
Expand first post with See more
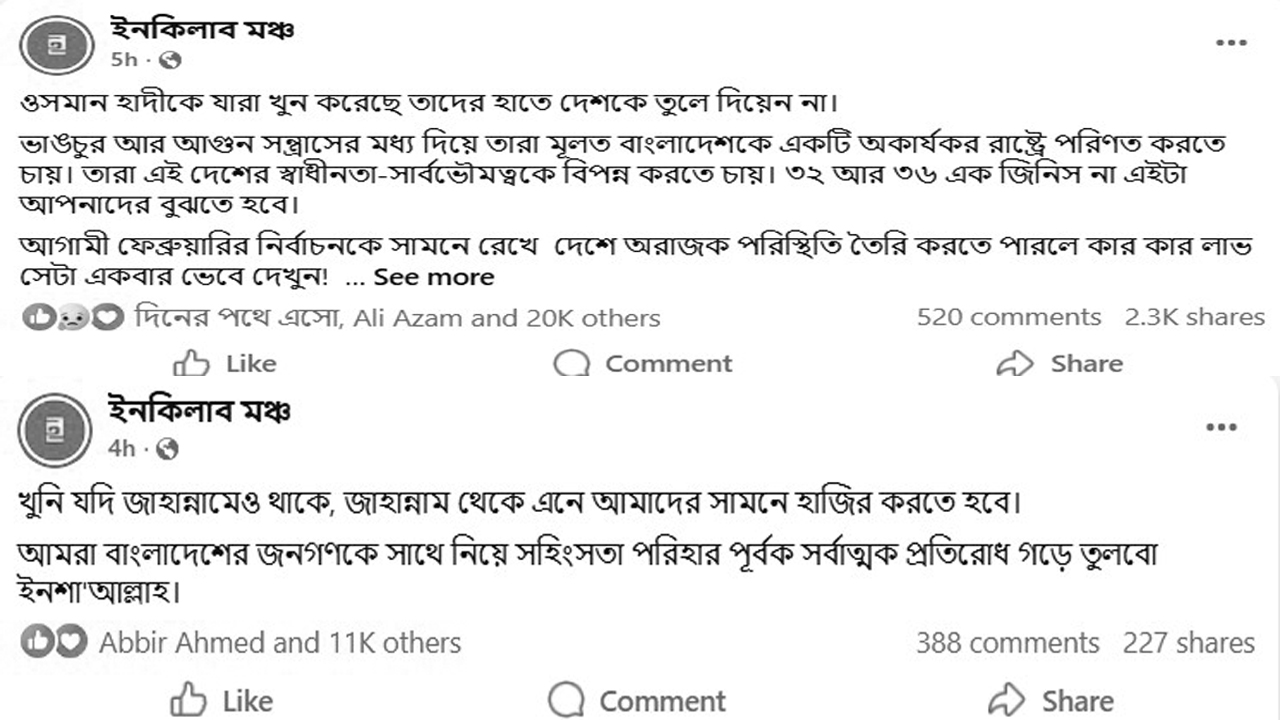[x=433, y=277]
